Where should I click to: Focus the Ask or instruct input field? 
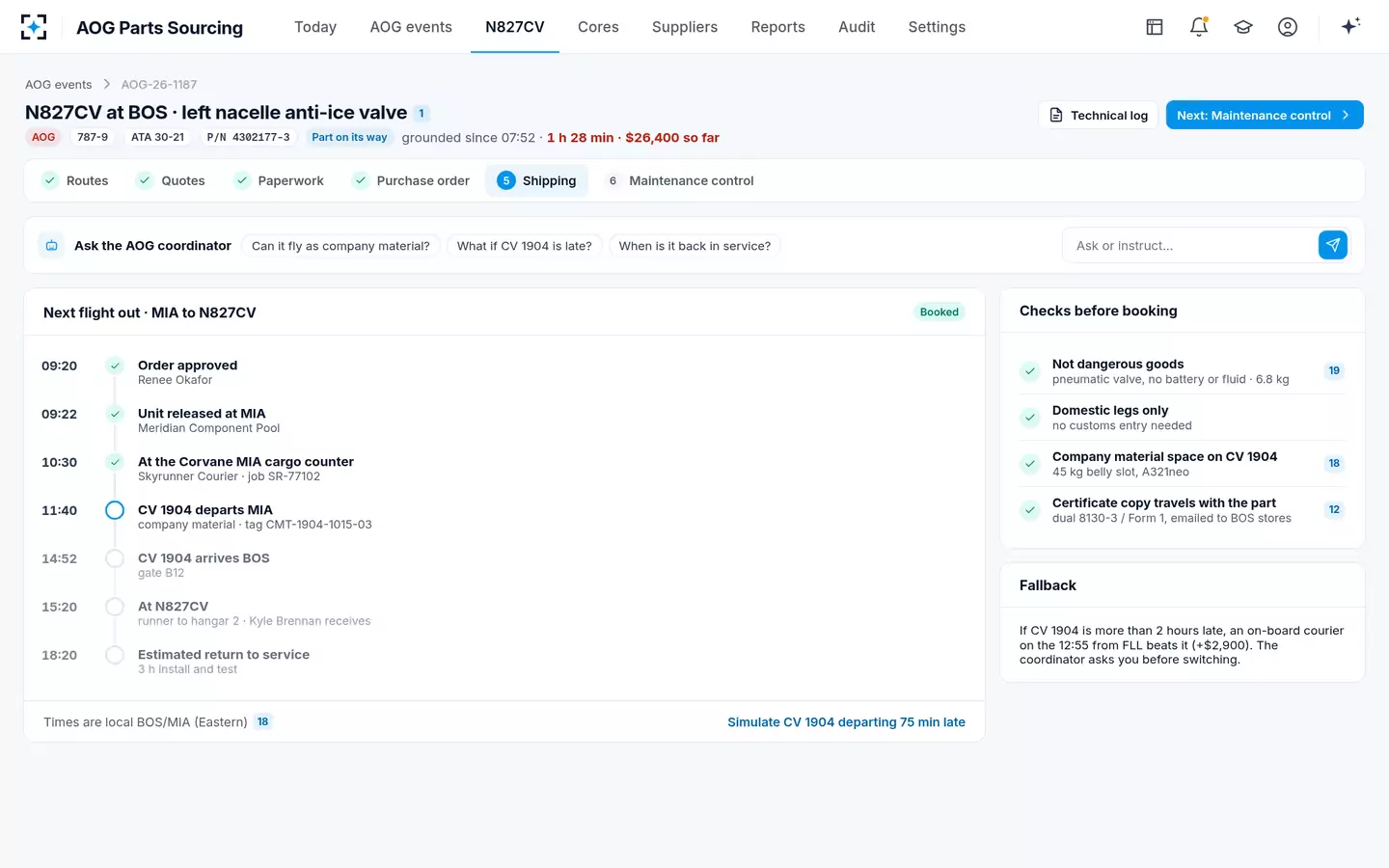pos(1190,245)
